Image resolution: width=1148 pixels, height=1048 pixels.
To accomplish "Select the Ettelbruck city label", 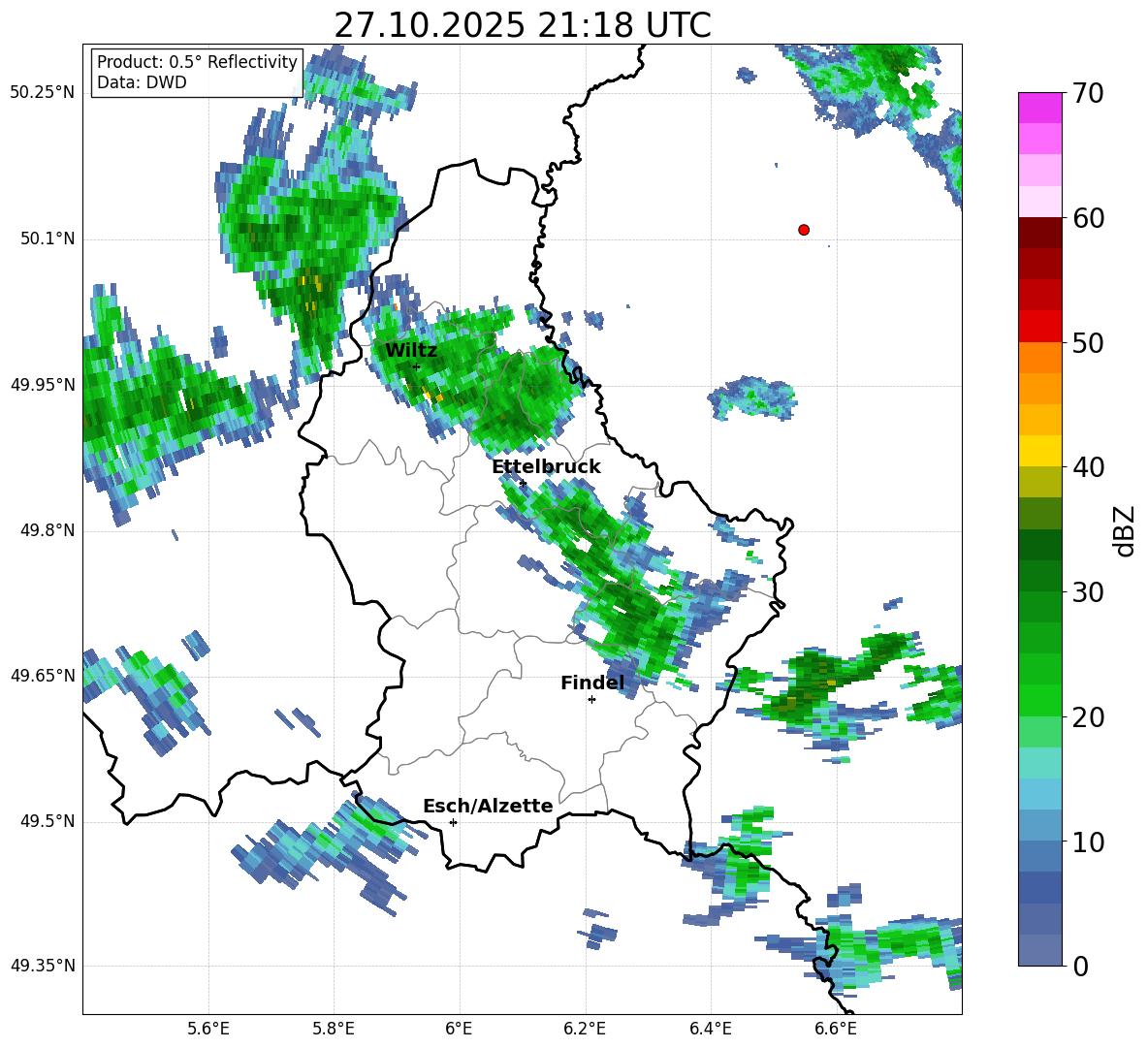I will (x=546, y=467).
